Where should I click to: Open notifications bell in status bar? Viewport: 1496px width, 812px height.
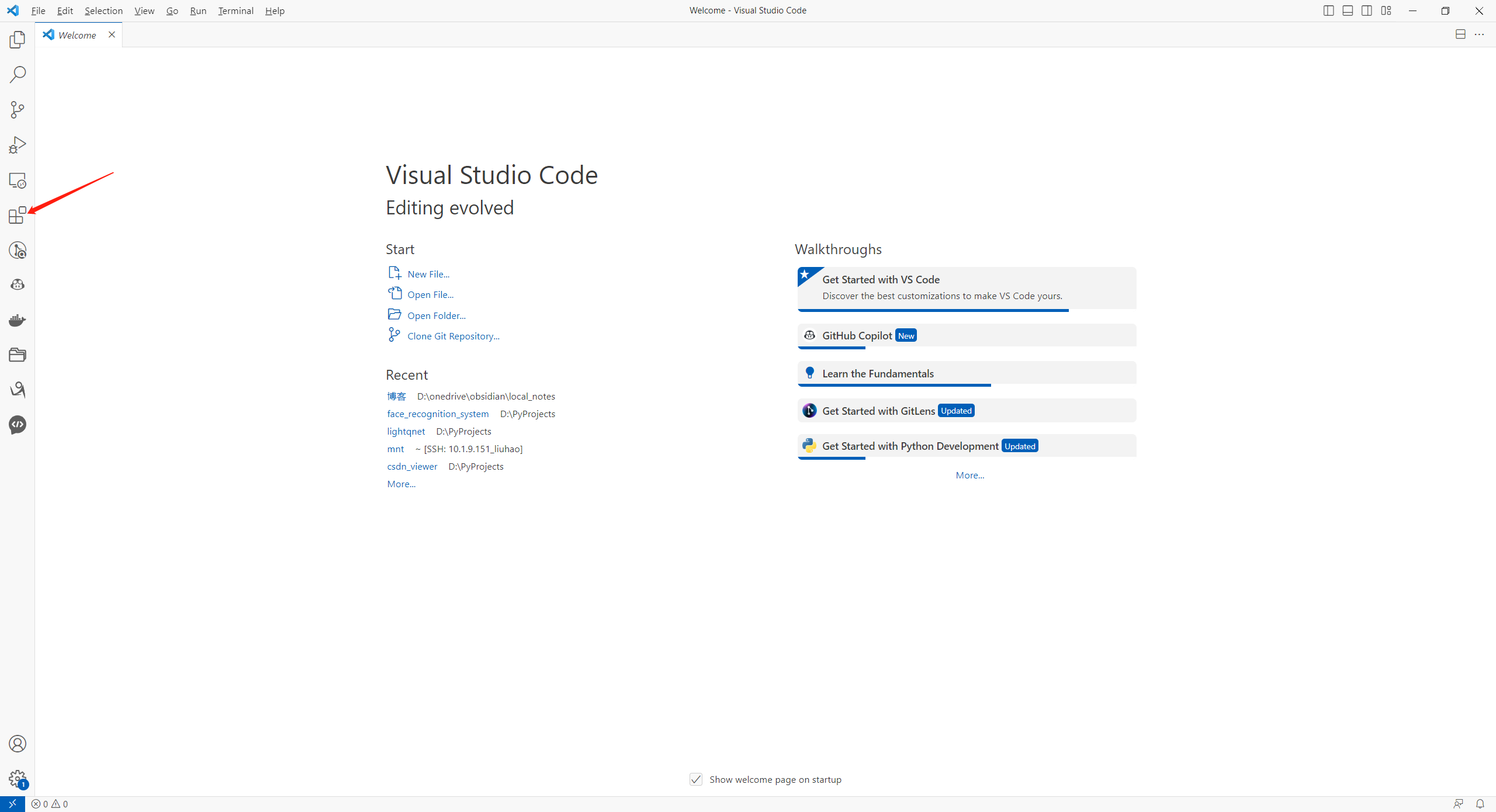pyautogui.click(x=1480, y=804)
